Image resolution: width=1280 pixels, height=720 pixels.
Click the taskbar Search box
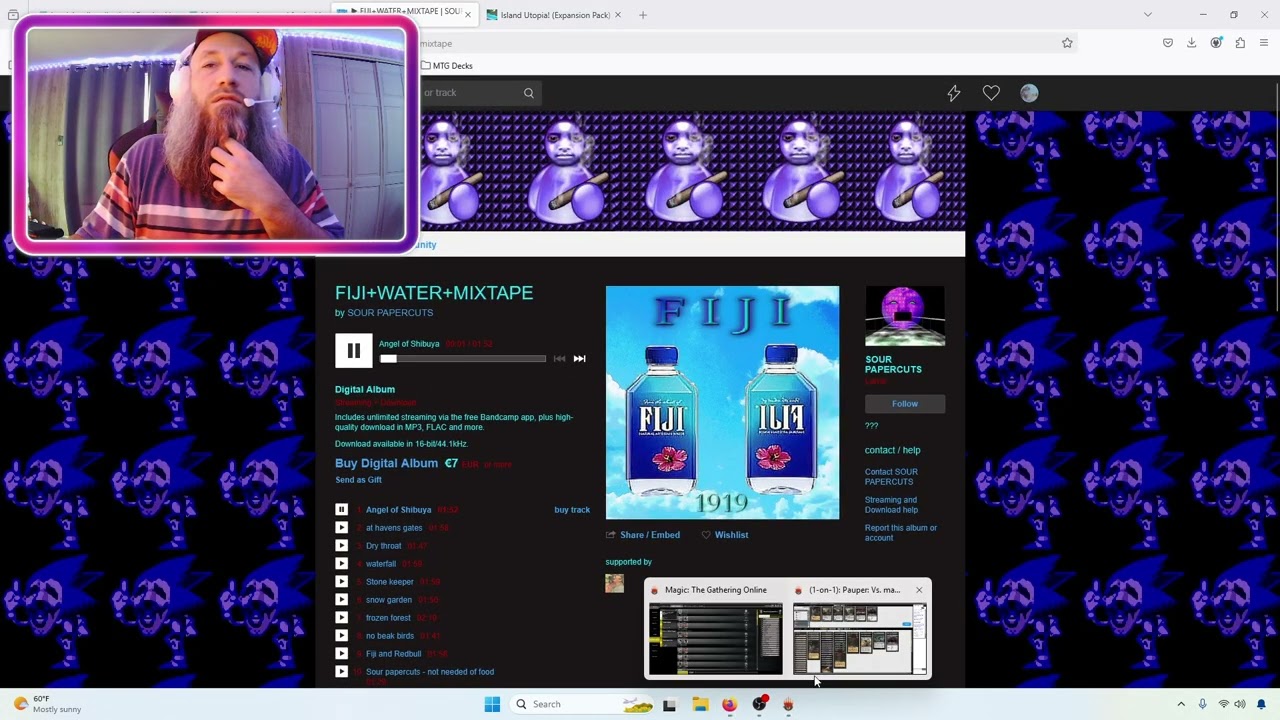pyautogui.click(x=583, y=704)
